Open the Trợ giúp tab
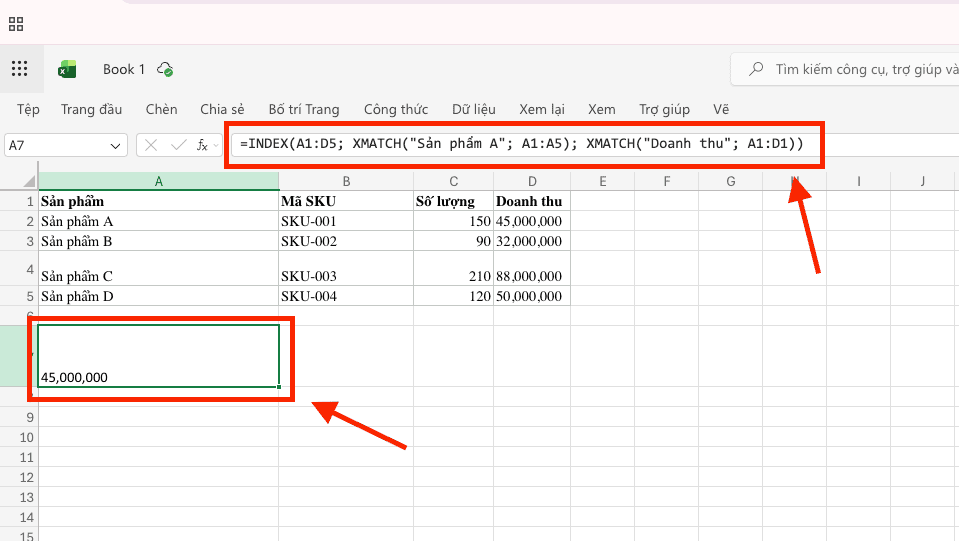 (664, 109)
